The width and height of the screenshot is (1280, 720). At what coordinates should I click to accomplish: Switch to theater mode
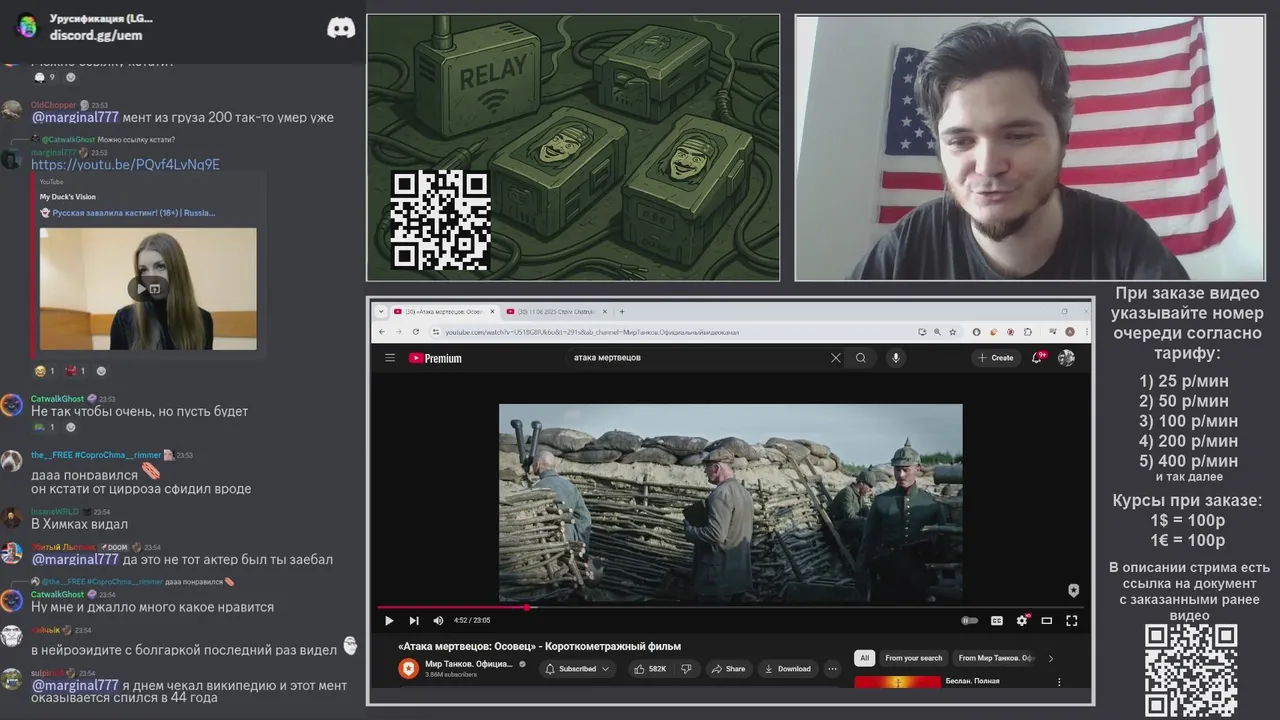tap(1047, 621)
